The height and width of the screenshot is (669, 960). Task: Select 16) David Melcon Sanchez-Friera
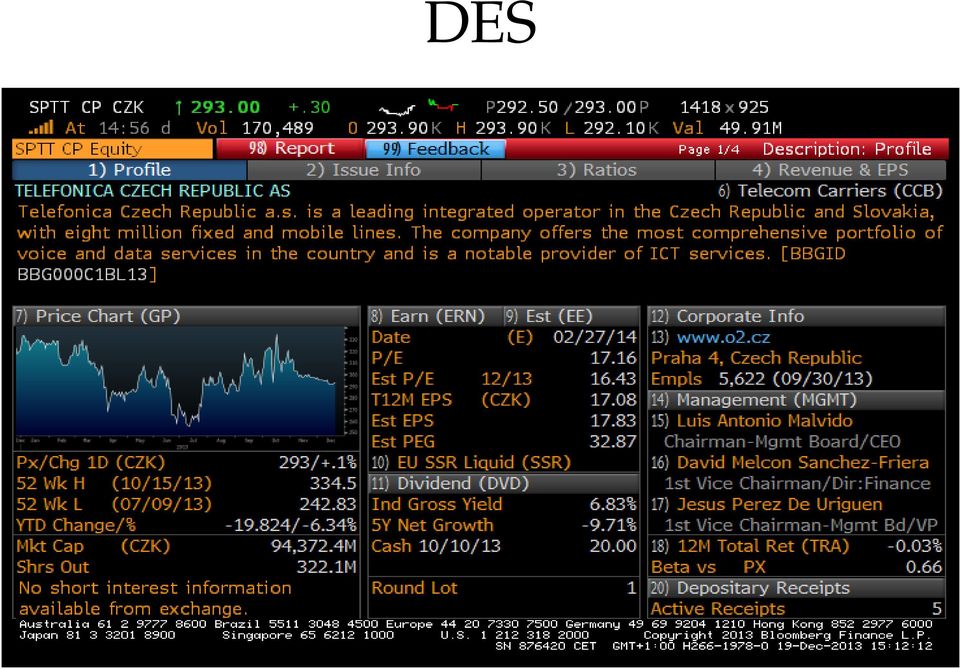[x=790, y=462]
